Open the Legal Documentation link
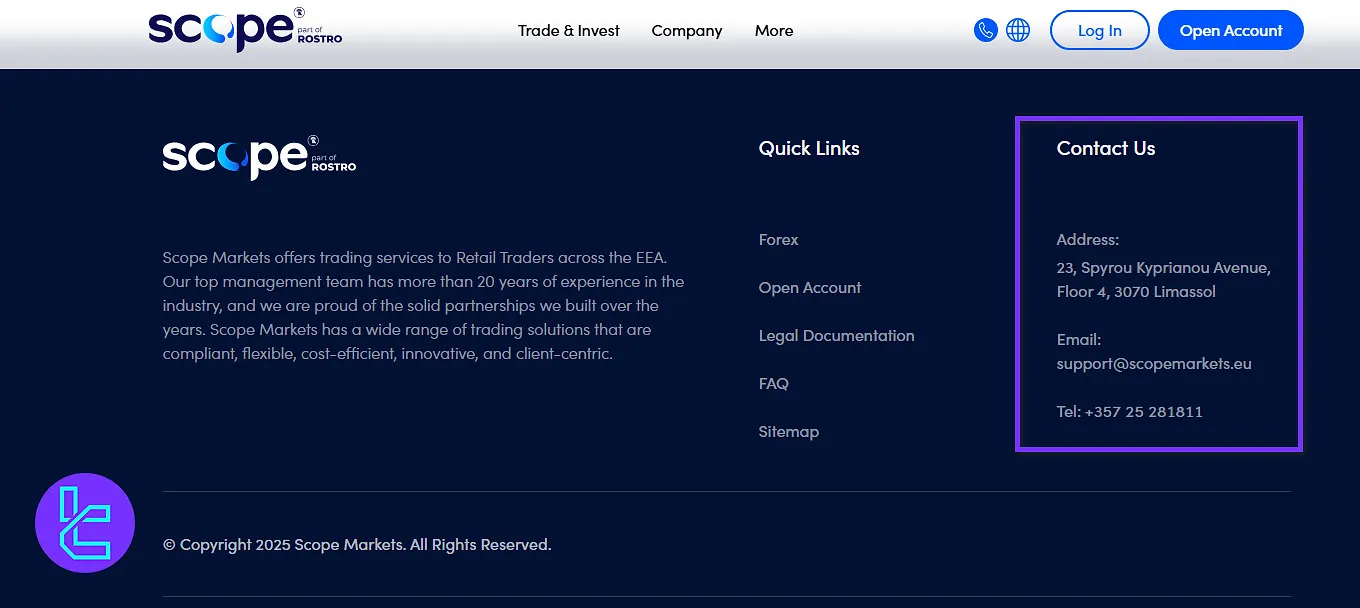This screenshot has height=608, width=1360. (836, 336)
